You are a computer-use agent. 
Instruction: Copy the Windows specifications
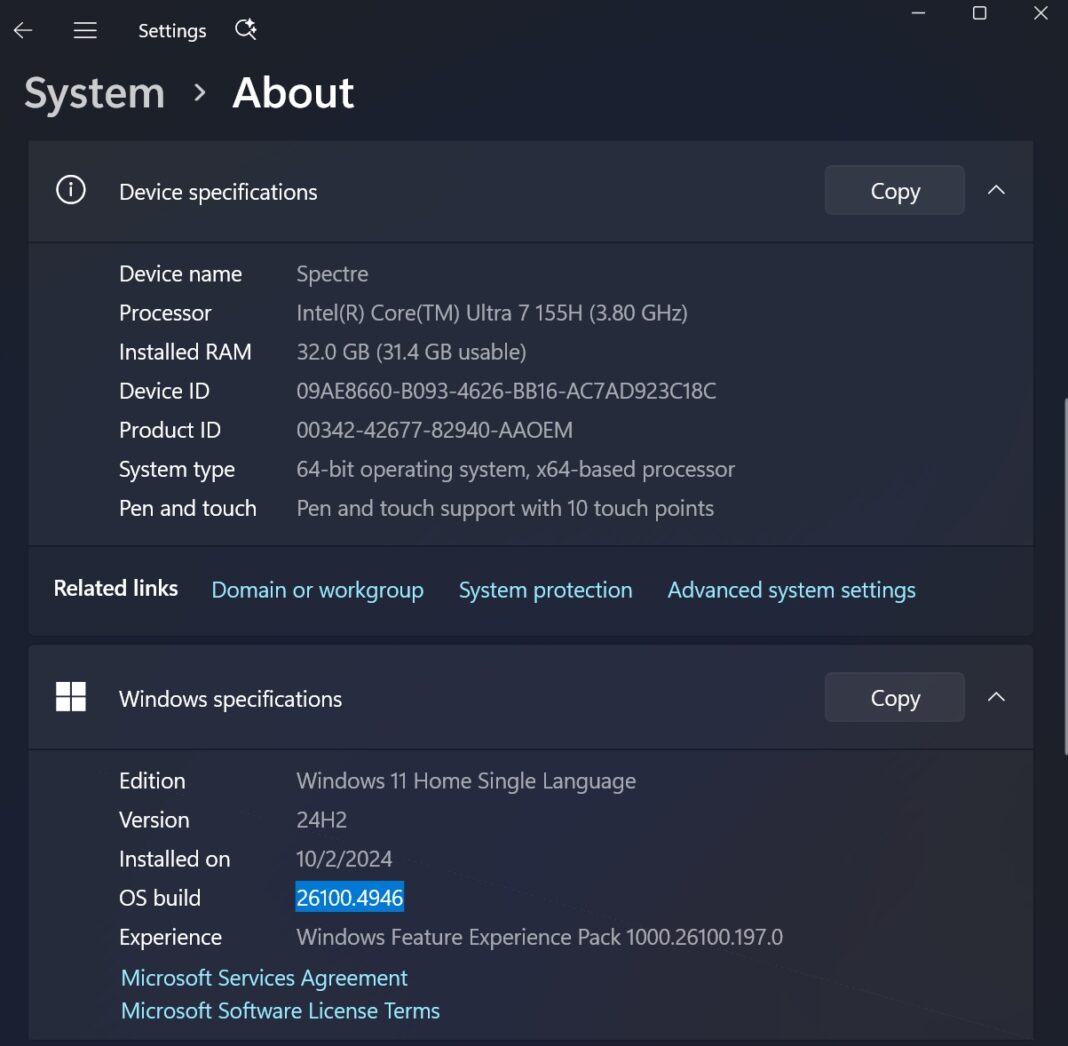pyautogui.click(x=893, y=697)
